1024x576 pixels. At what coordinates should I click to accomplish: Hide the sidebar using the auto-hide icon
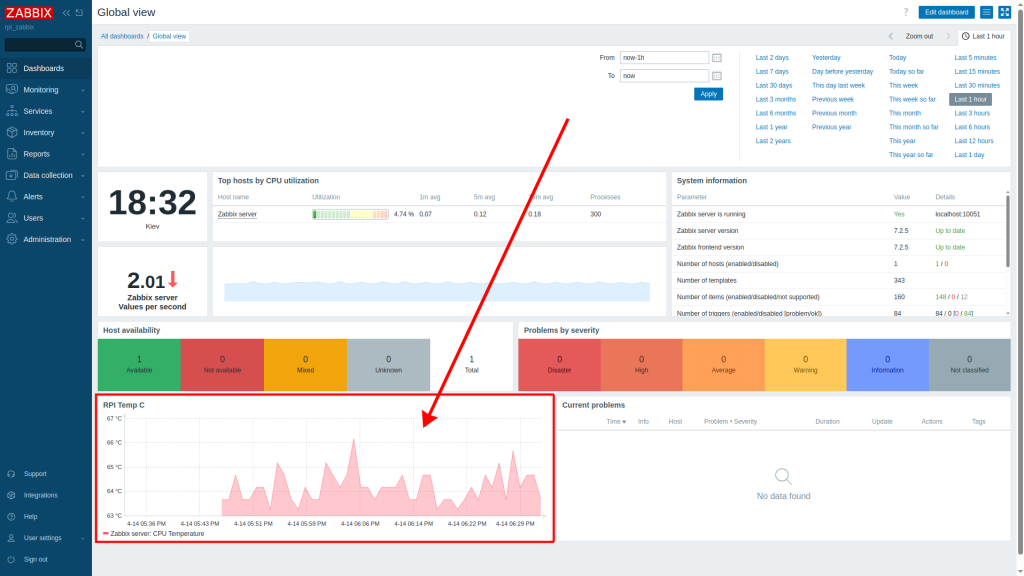pyautogui.click(x=80, y=12)
